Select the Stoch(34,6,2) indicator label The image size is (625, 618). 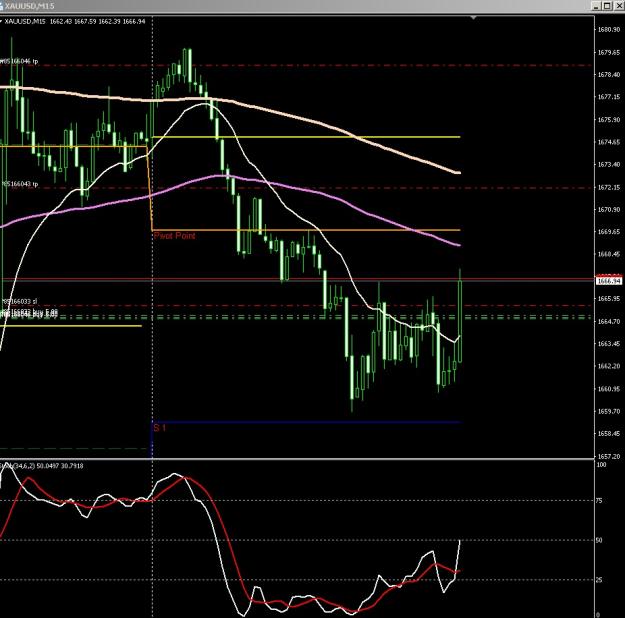pos(42,466)
